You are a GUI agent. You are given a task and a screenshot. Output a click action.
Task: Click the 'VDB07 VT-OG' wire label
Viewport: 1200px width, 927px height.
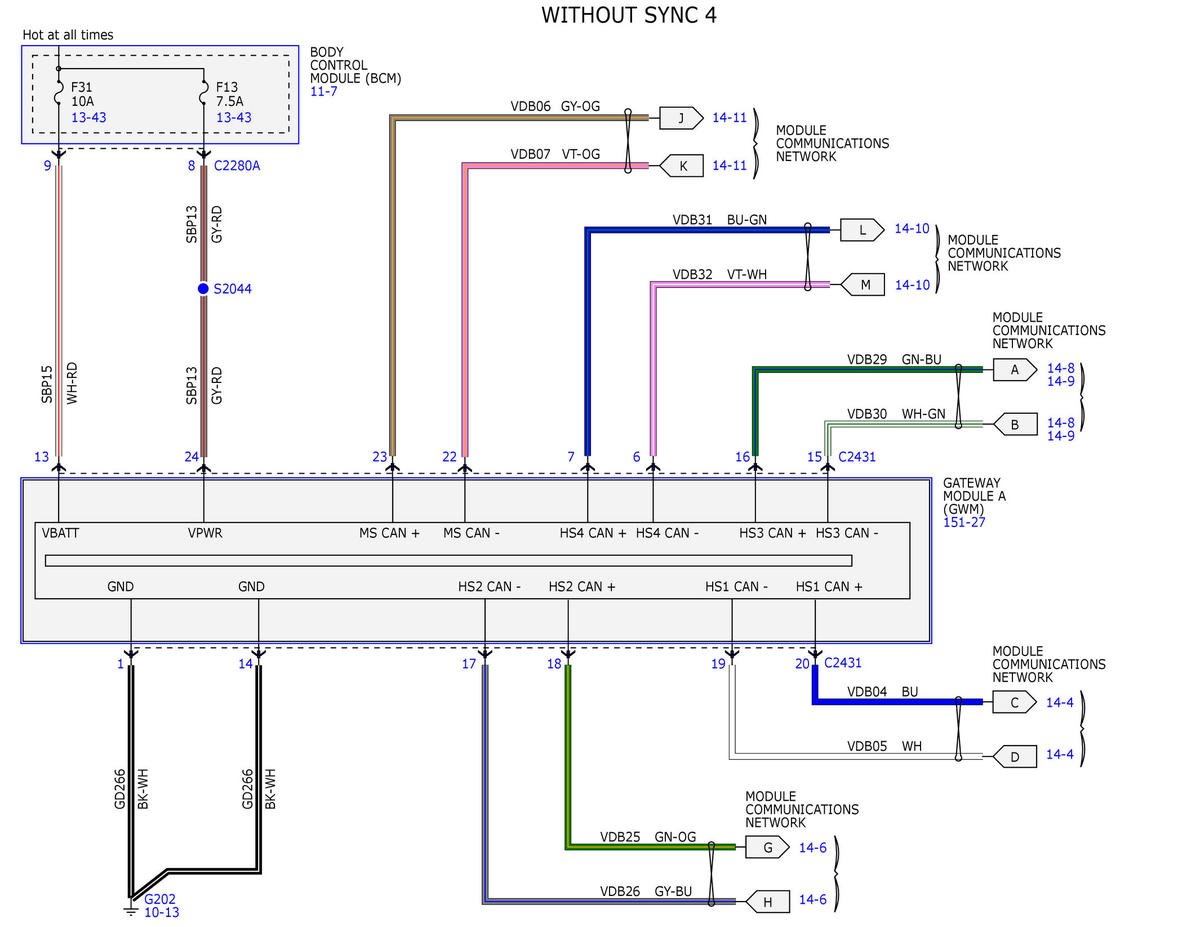[555, 155]
